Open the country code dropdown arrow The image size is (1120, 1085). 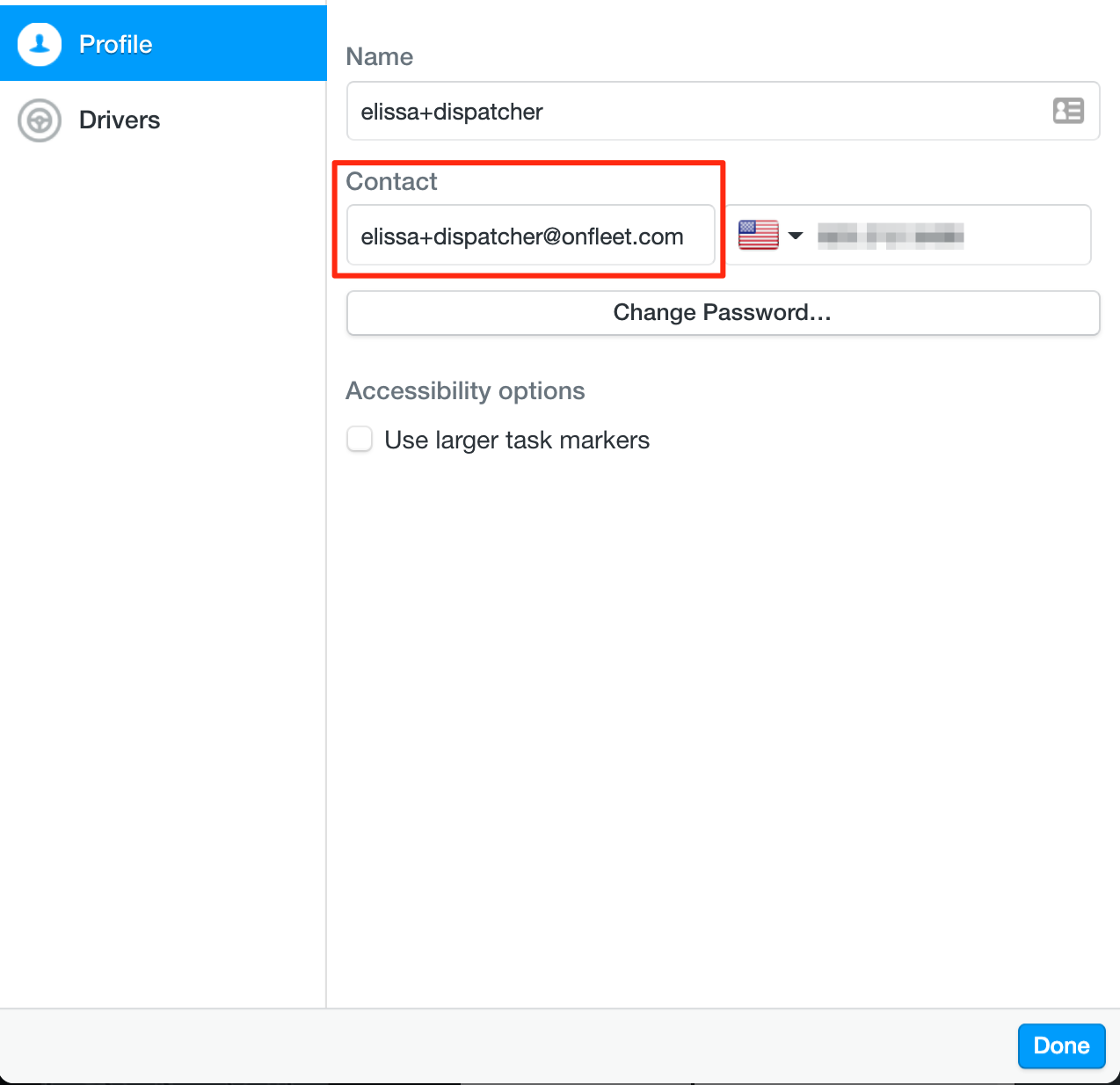pyautogui.click(x=796, y=236)
